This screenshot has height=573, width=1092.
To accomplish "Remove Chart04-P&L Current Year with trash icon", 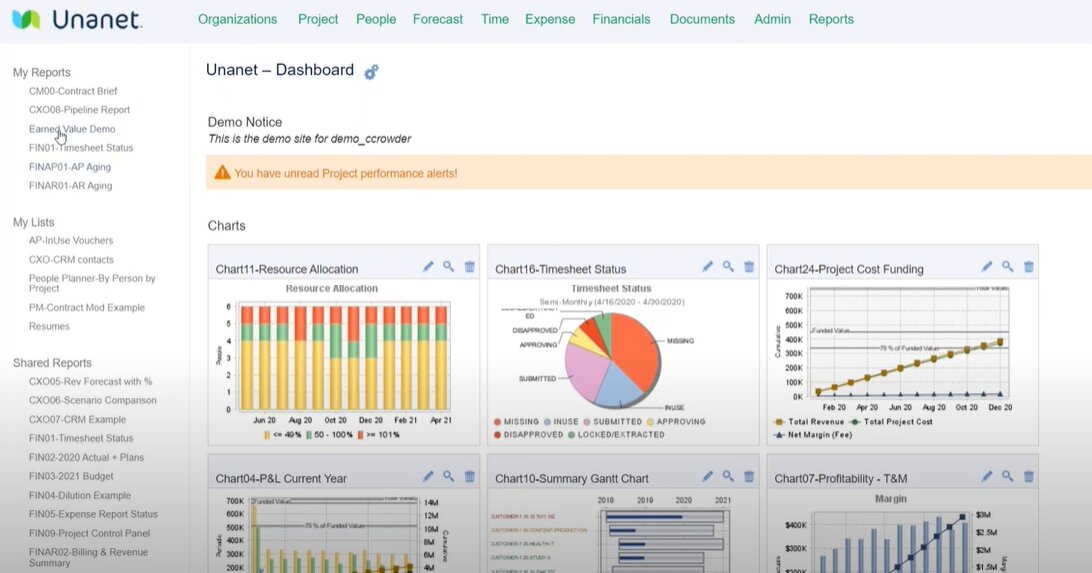I will tap(470, 477).
